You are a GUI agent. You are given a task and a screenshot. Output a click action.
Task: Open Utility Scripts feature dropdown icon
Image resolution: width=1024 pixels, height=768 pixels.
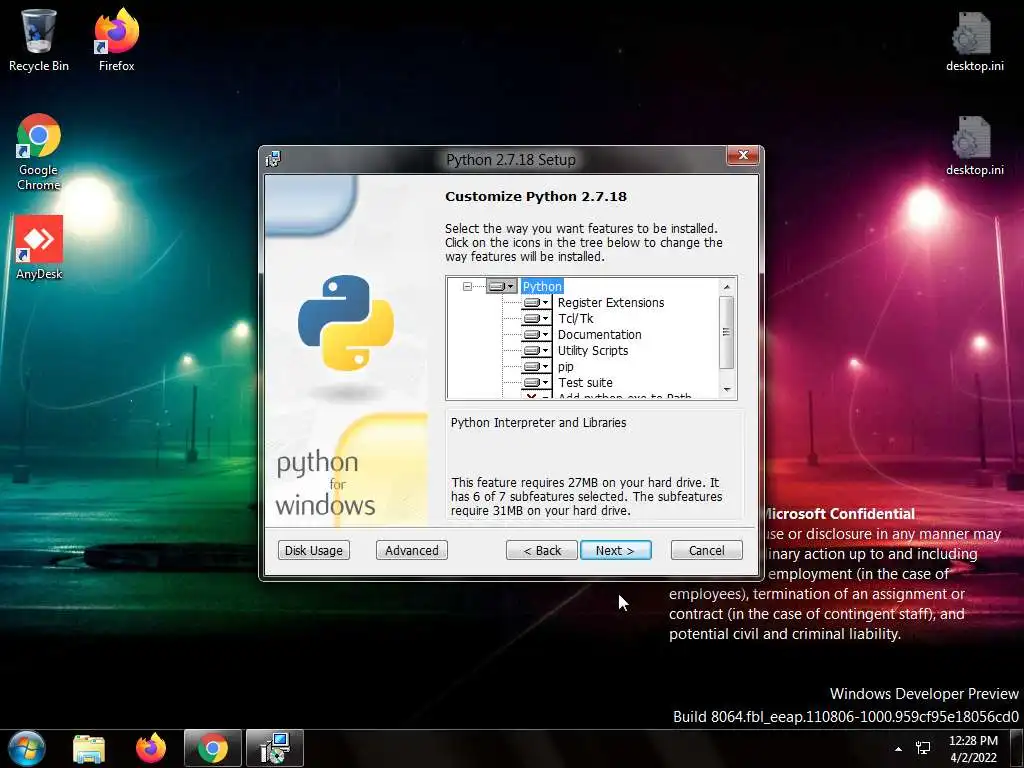pos(536,351)
